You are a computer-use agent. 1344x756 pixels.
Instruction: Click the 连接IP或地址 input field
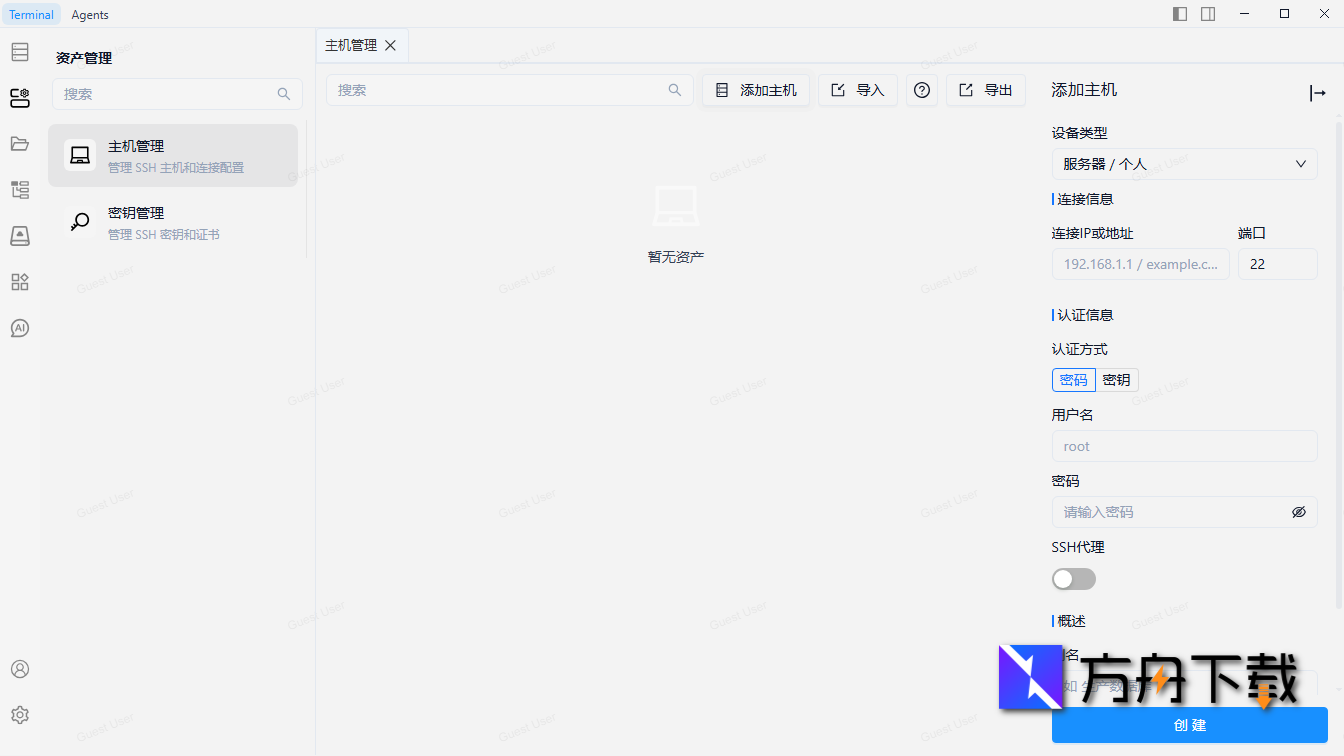tap(1141, 264)
